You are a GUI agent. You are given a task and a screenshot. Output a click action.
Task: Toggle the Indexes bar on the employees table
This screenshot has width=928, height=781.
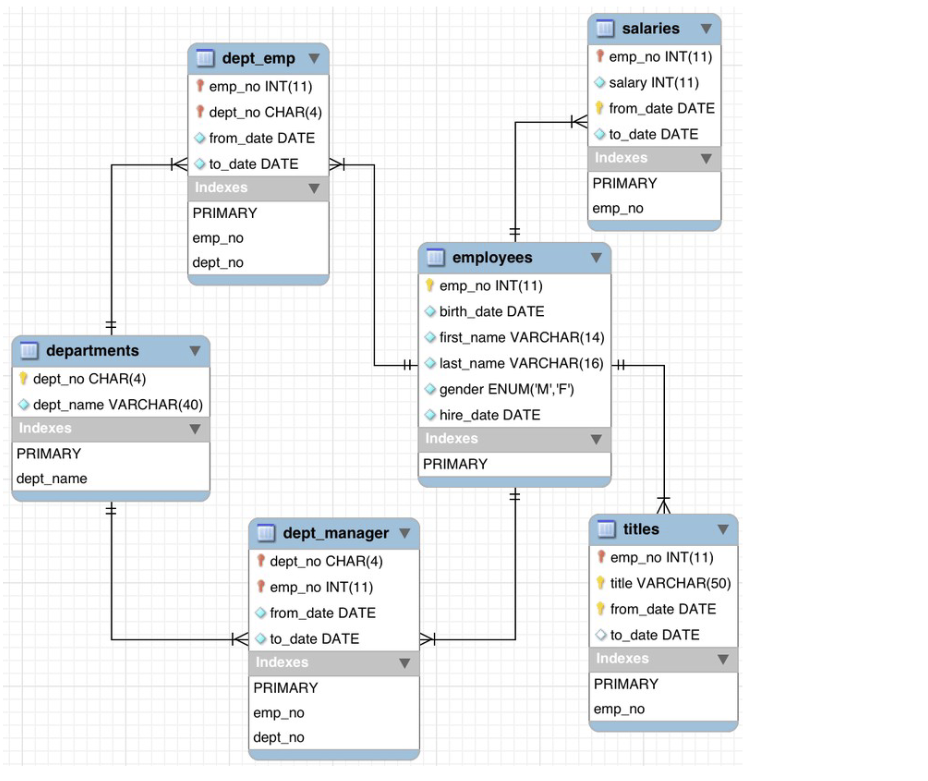click(513, 438)
